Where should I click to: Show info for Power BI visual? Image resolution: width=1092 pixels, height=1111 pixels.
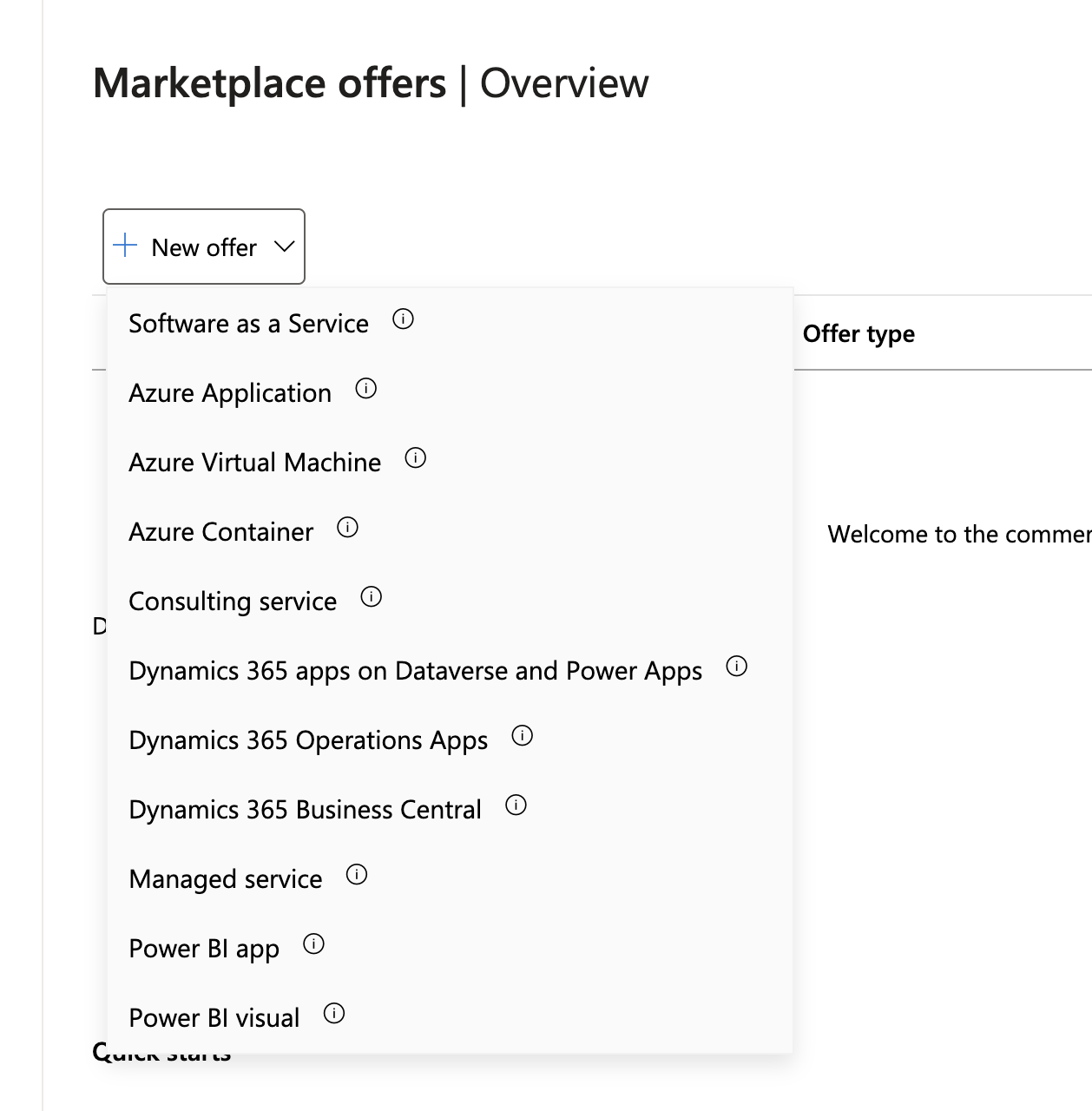tap(334, 1013)
